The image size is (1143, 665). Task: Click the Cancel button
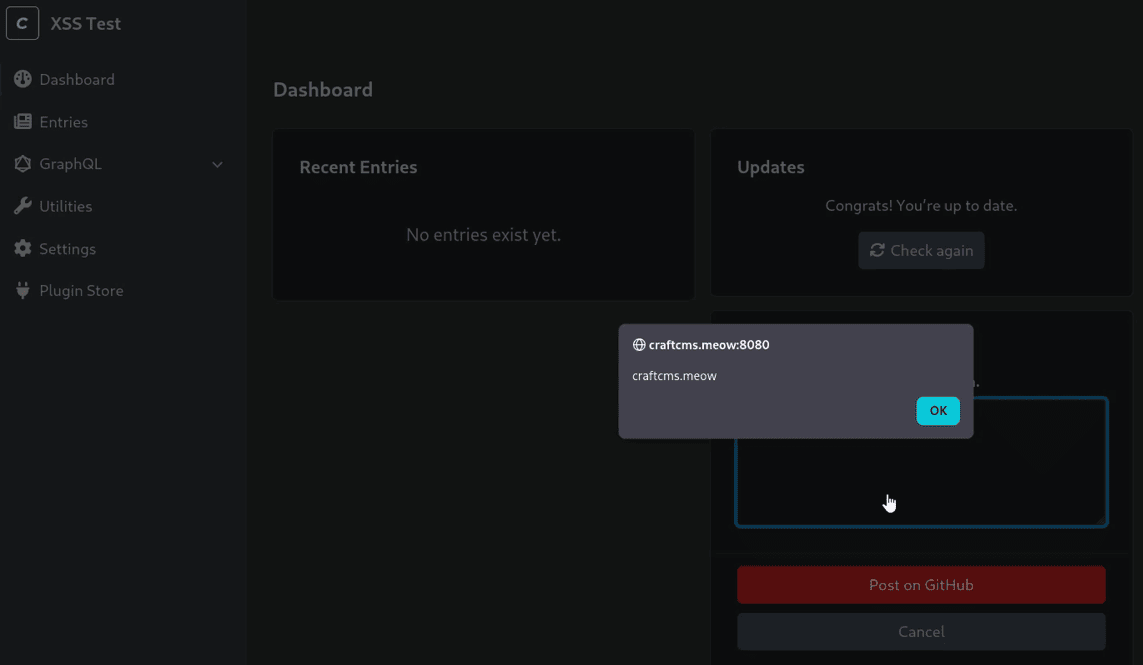point(921,631)
